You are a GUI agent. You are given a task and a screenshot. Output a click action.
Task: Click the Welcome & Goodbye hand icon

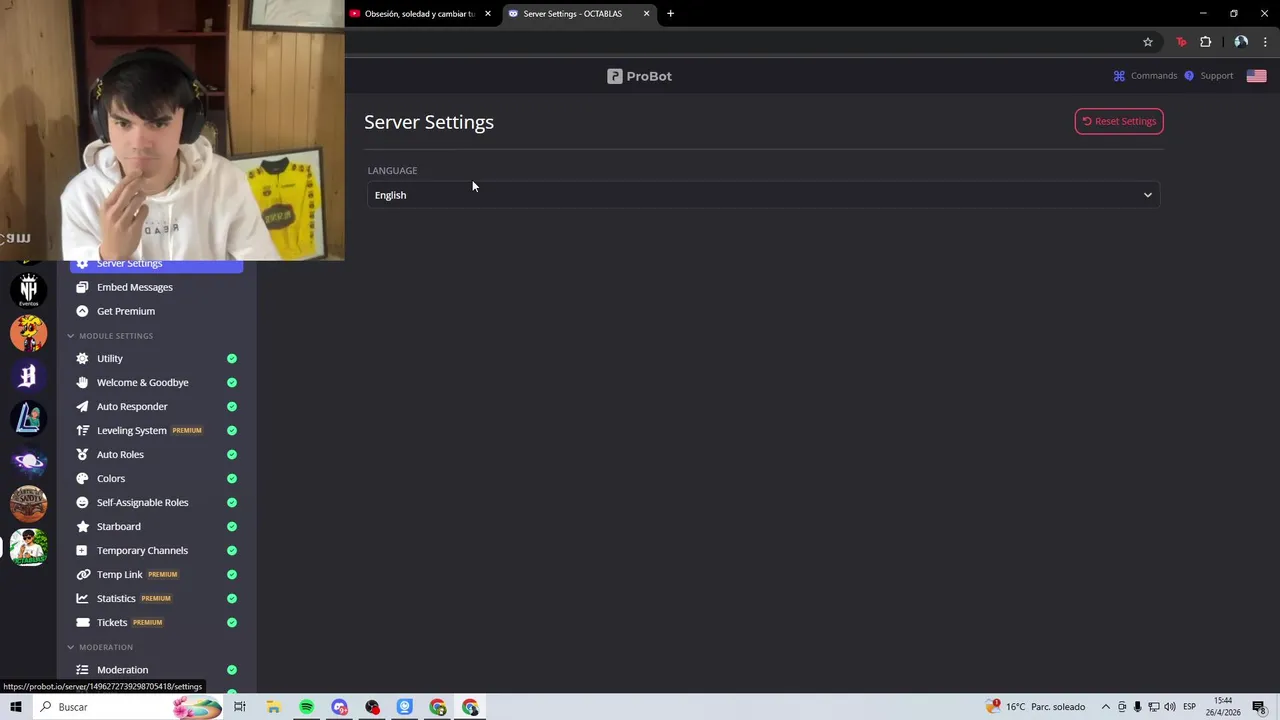pyautogui.click(x=82, y=382)
